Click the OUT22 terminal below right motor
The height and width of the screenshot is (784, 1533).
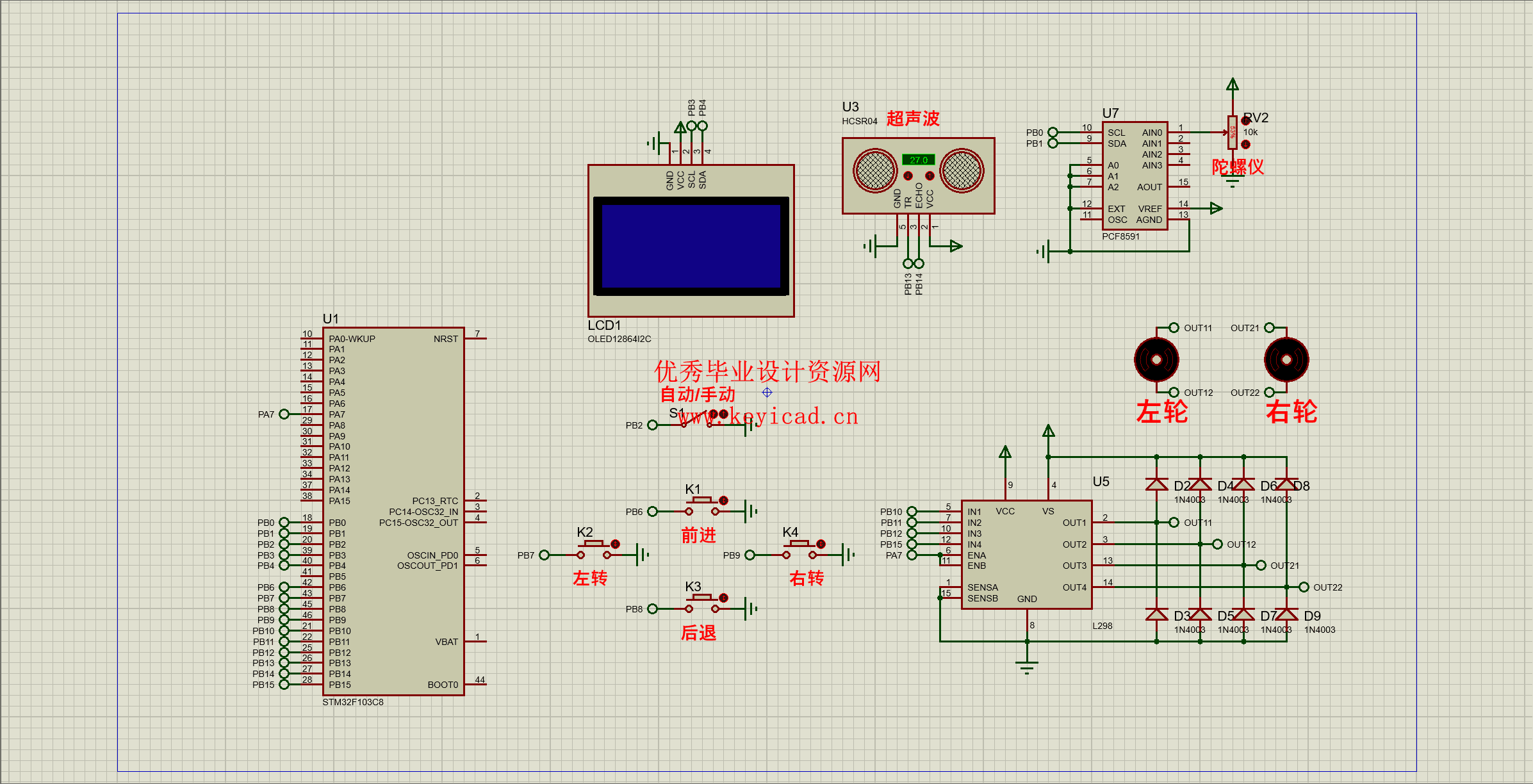(1269, 392)
